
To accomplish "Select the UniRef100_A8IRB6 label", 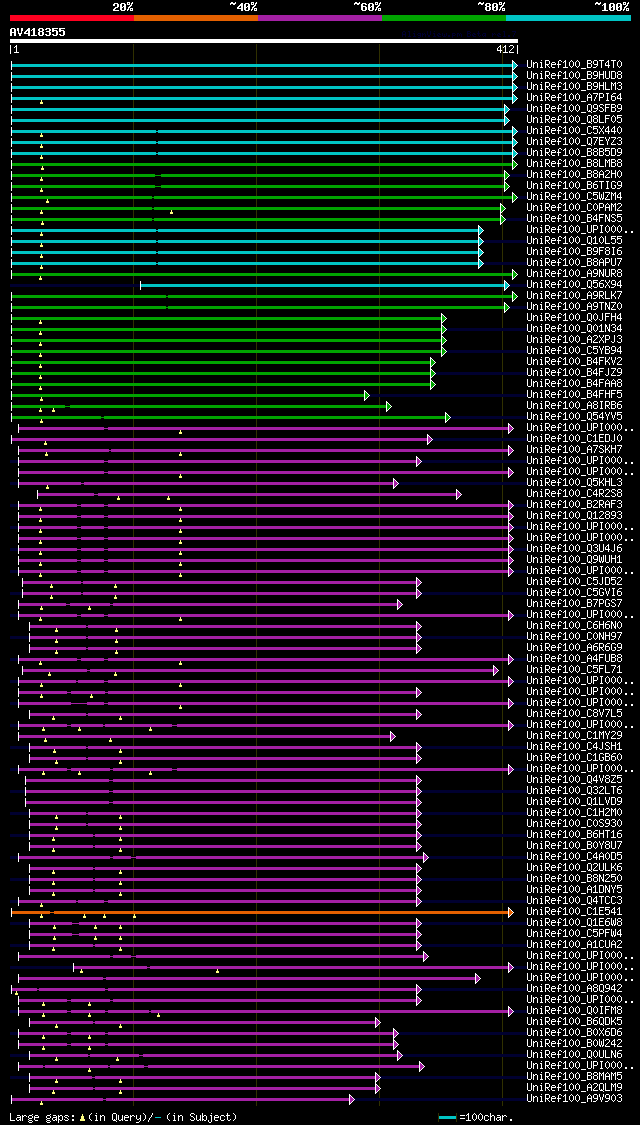I will (x=574, y=405).
